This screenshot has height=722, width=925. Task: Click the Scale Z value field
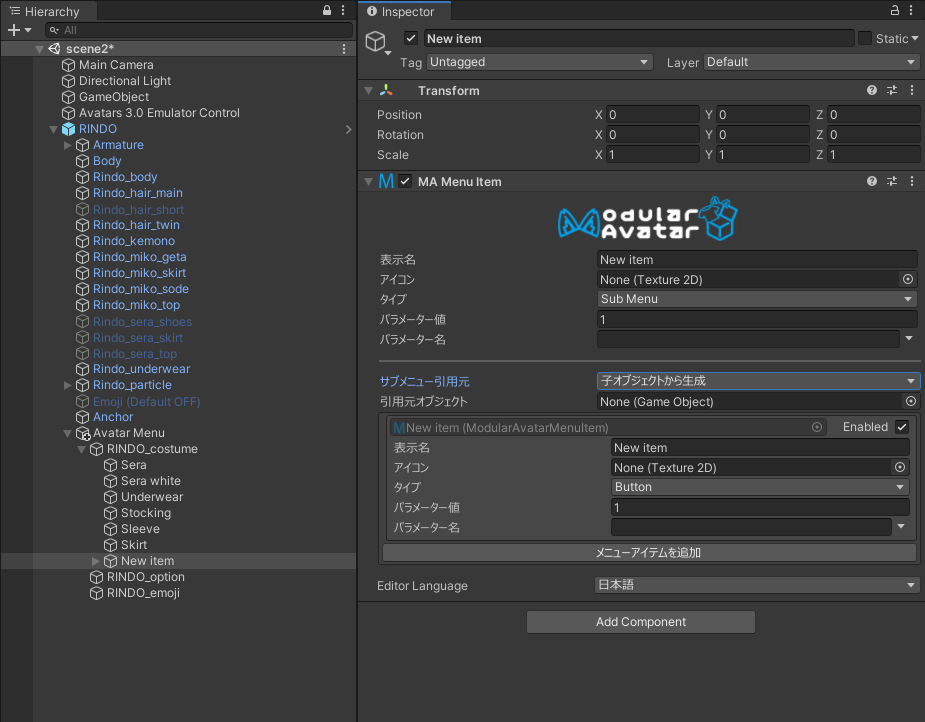(874, 155)
